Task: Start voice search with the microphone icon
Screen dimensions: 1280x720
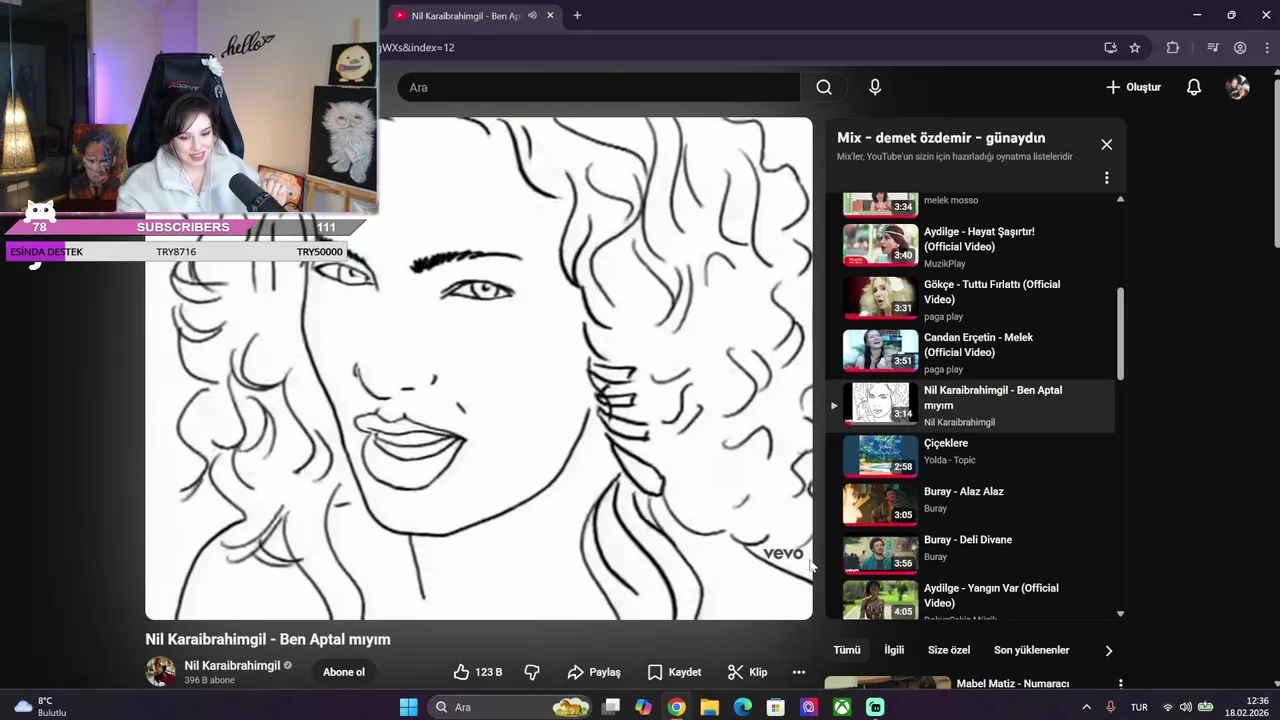Action: point(875,87)
